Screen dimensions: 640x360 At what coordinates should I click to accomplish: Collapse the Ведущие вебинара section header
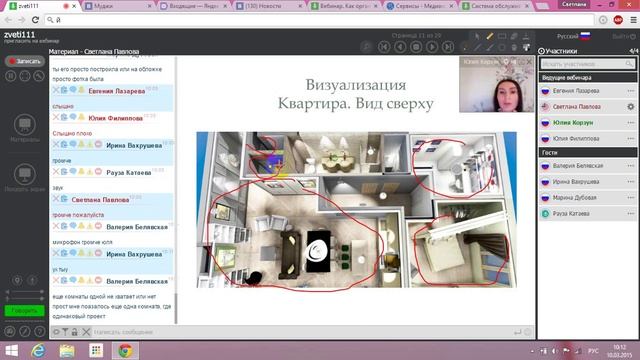coord(588,78)
